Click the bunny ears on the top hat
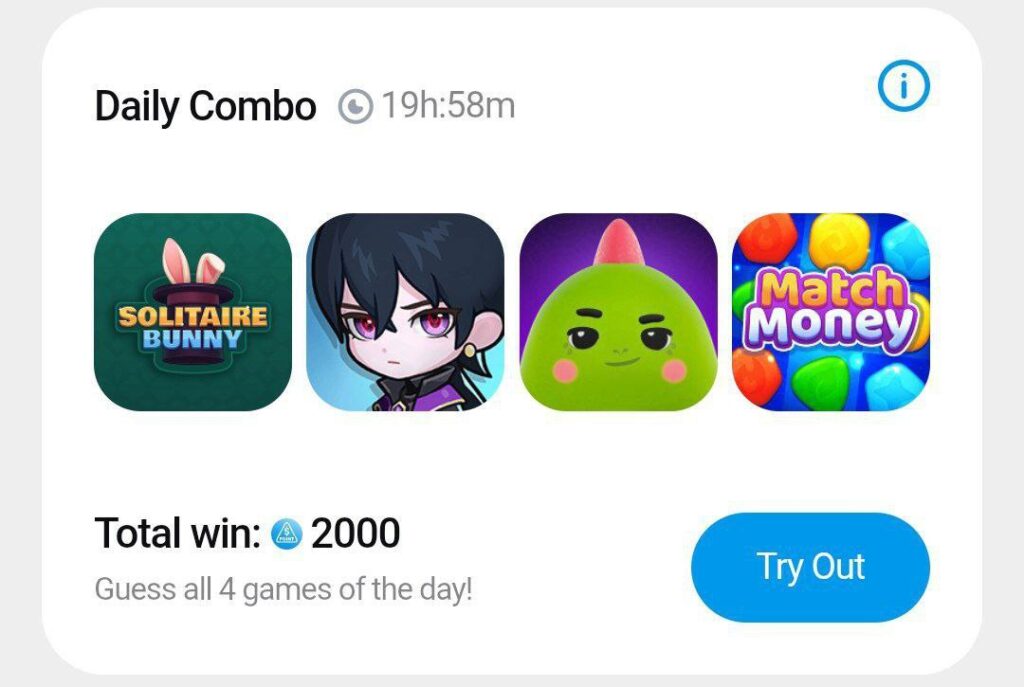 point(193,261)
